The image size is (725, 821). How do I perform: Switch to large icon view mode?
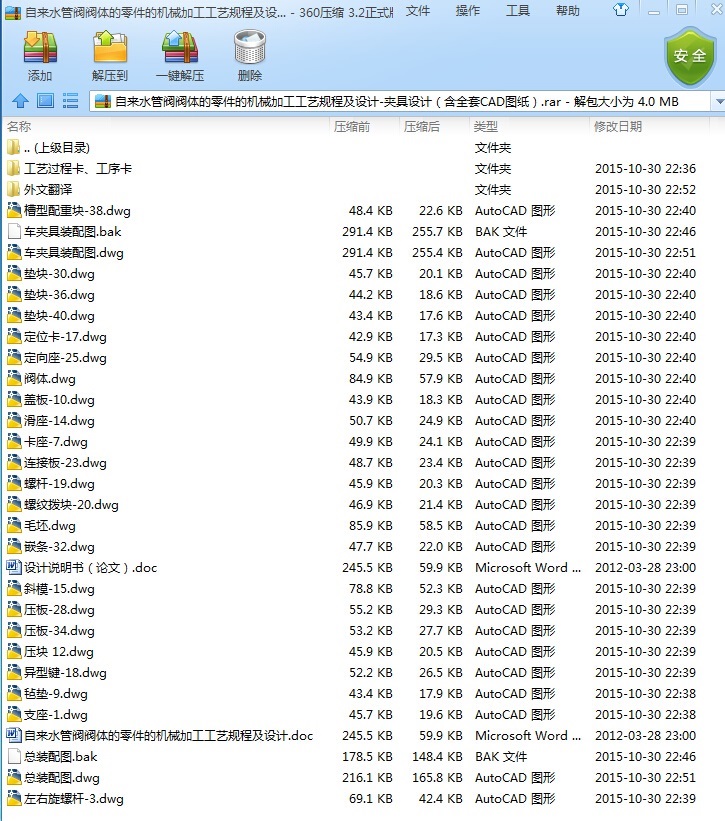[45, 101]
